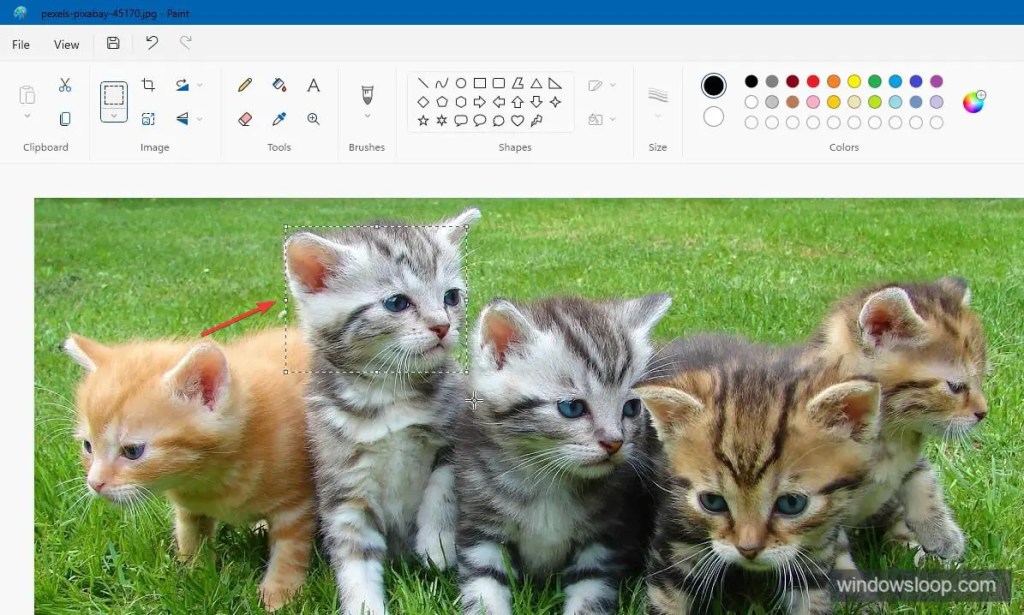Copy the selection with the Copy icon

click(65, 119)
